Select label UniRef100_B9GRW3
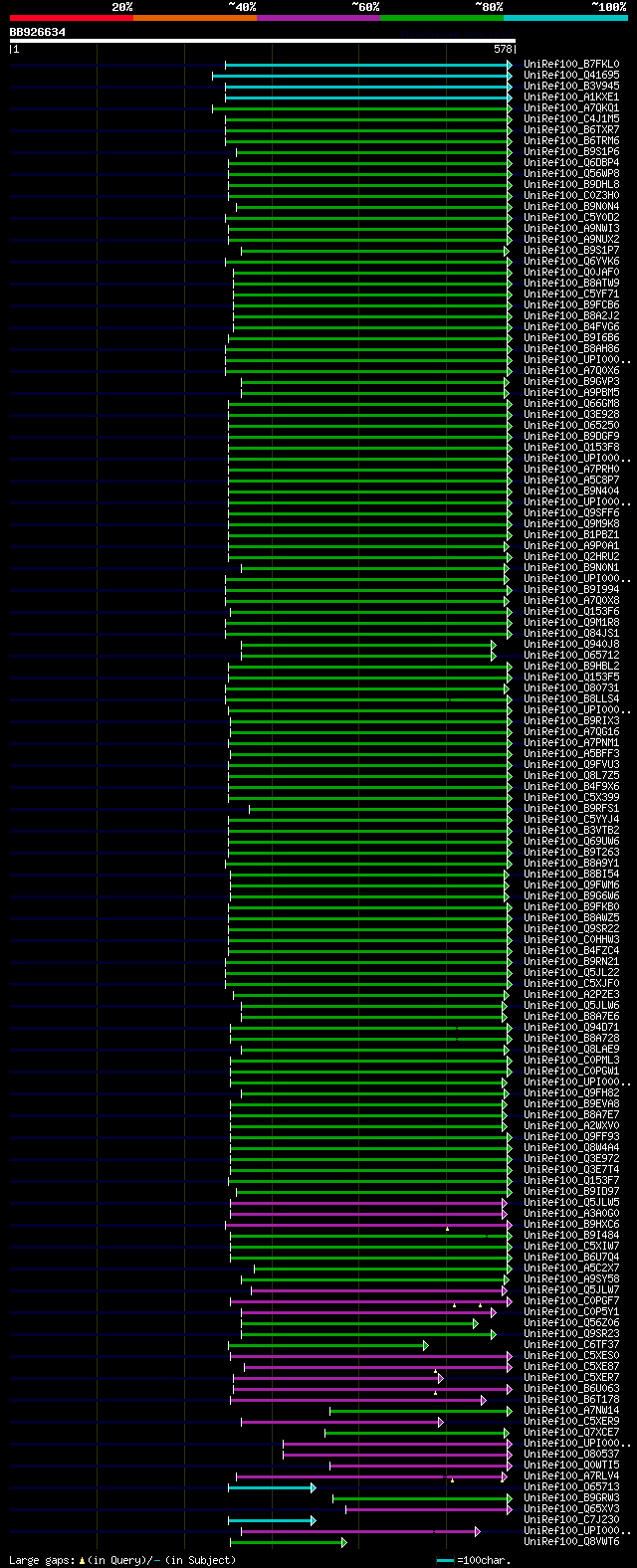Image resolution: width=637 pixels, height=1568 pixels. click(571, 1498)
